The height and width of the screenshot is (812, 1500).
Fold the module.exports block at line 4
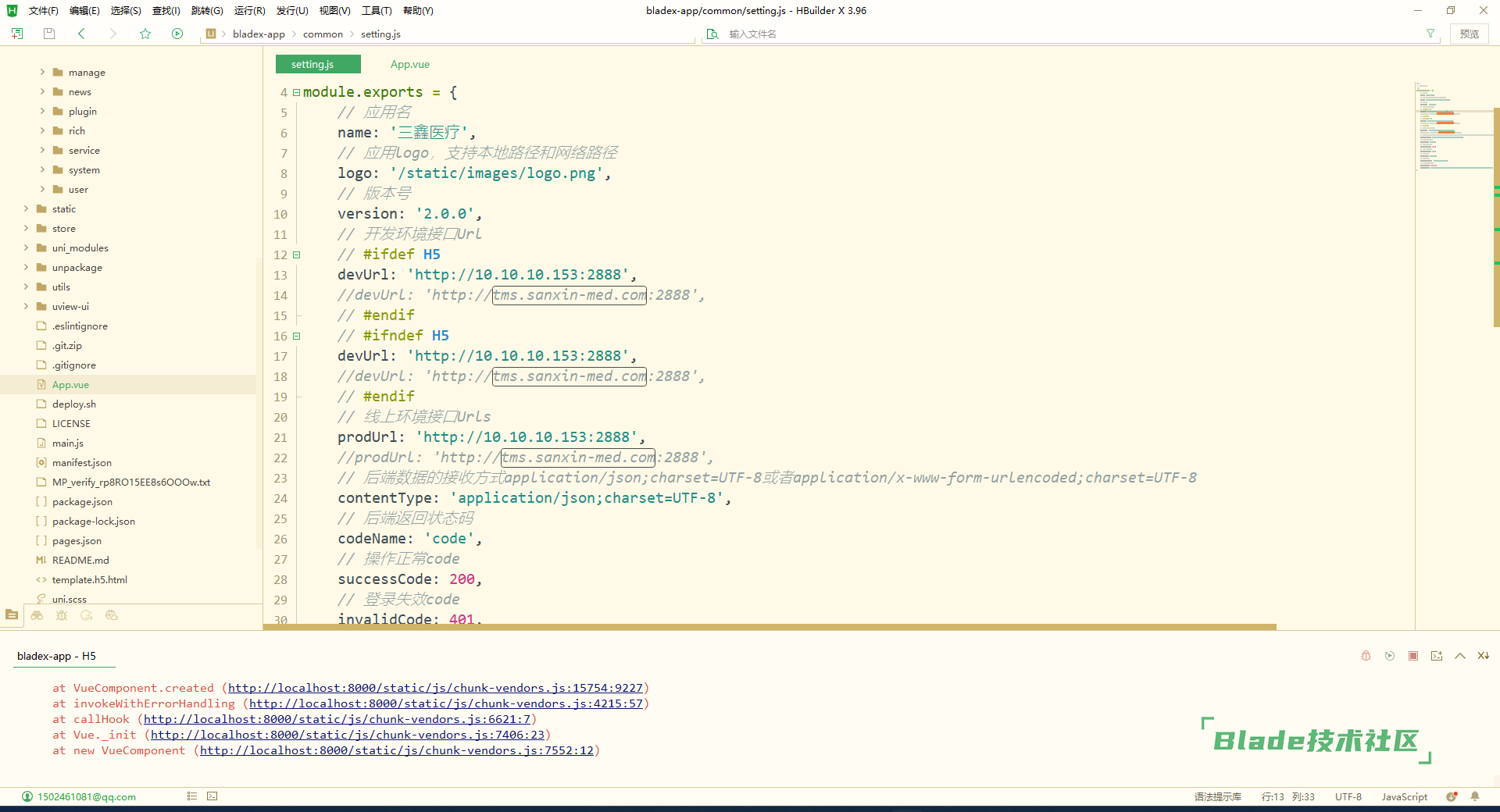coord(296,92)
